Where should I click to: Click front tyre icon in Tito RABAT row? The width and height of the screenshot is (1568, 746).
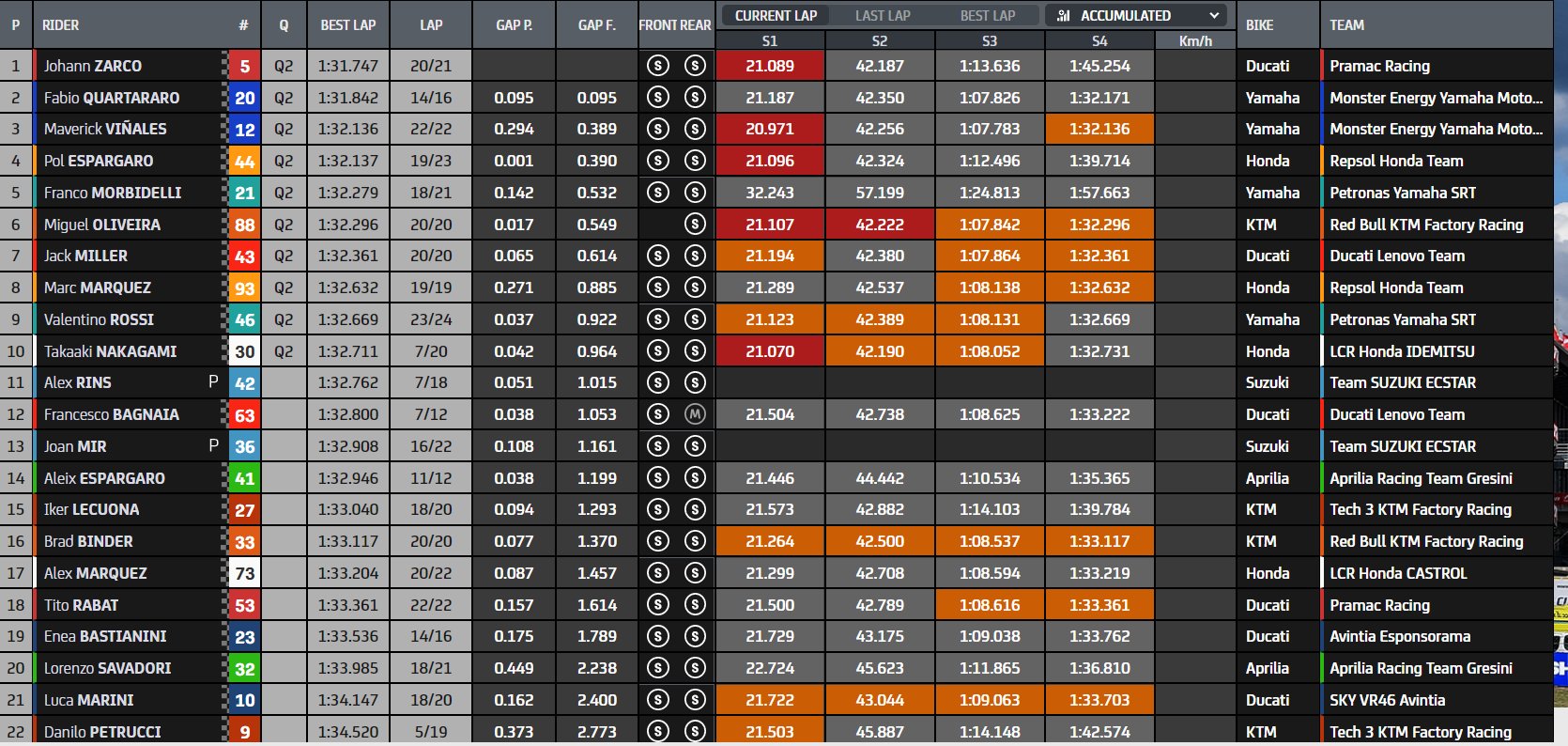pos(658,605)
